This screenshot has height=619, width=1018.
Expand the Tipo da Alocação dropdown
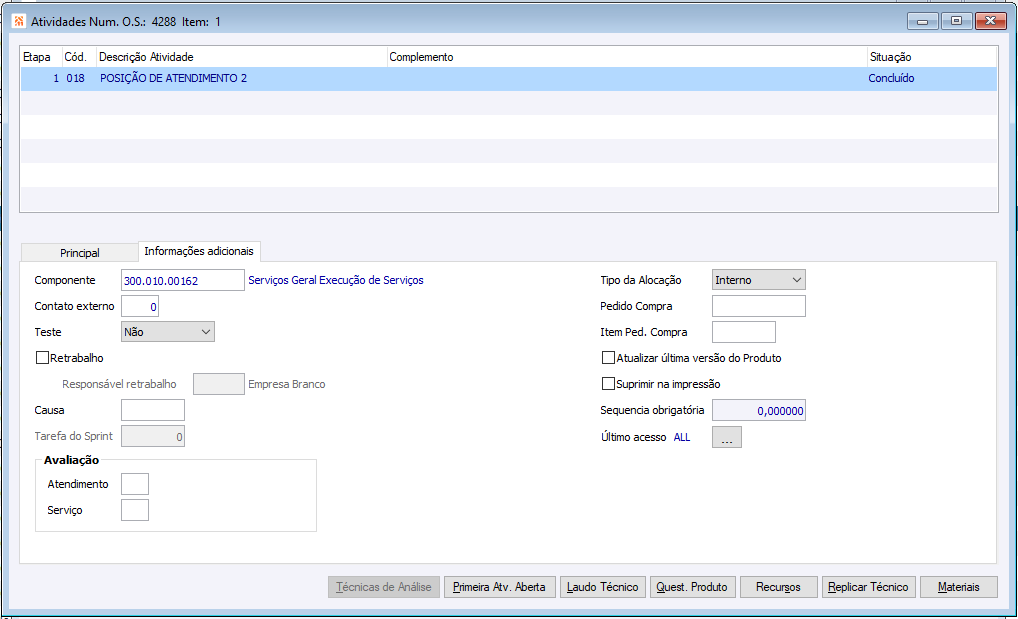click(x=758, y=280)
